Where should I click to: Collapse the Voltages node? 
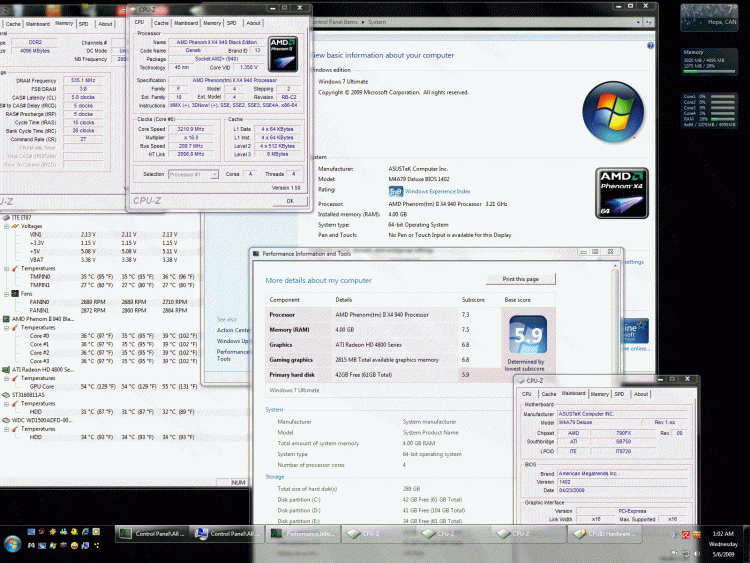[6, 226]
